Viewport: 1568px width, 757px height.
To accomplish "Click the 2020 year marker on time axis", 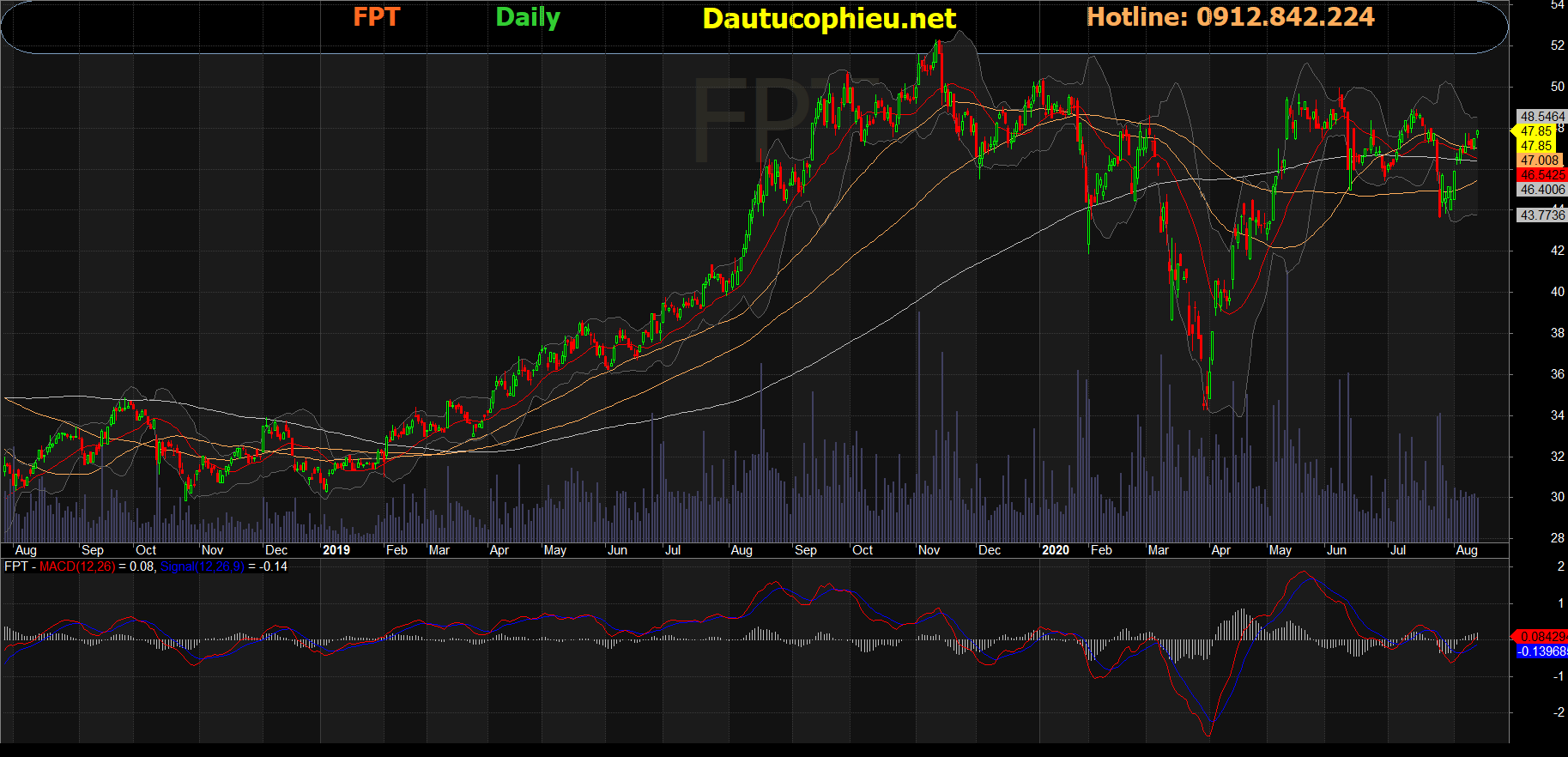I will click(1055, 550).
